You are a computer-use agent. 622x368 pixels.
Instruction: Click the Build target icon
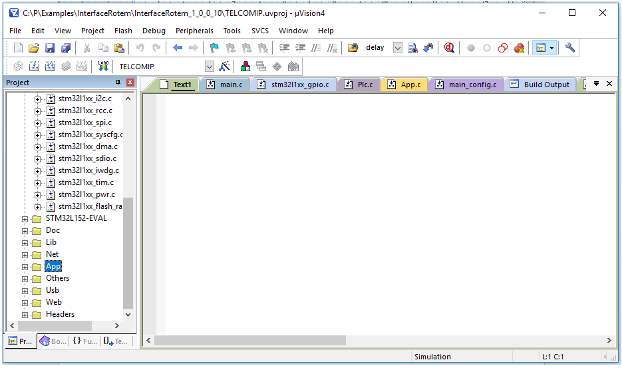pyautogui.click(x=34, y=66)
